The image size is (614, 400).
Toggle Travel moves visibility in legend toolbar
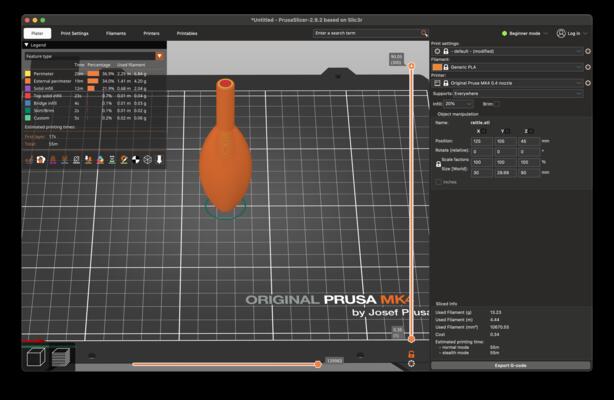[x=29, y=159]
